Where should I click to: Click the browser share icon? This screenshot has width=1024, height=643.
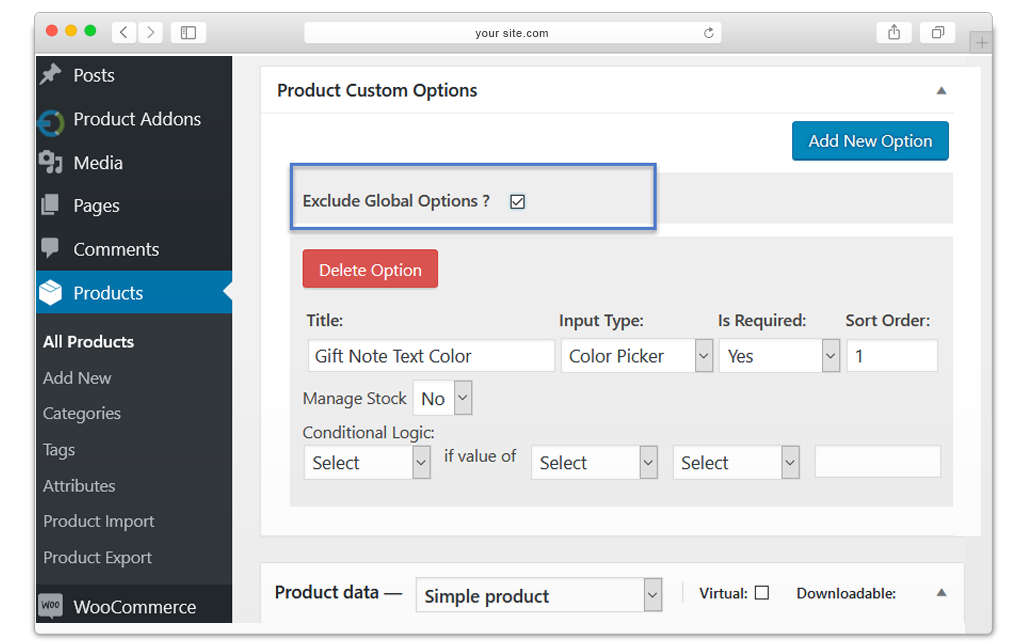coord(894,32)
